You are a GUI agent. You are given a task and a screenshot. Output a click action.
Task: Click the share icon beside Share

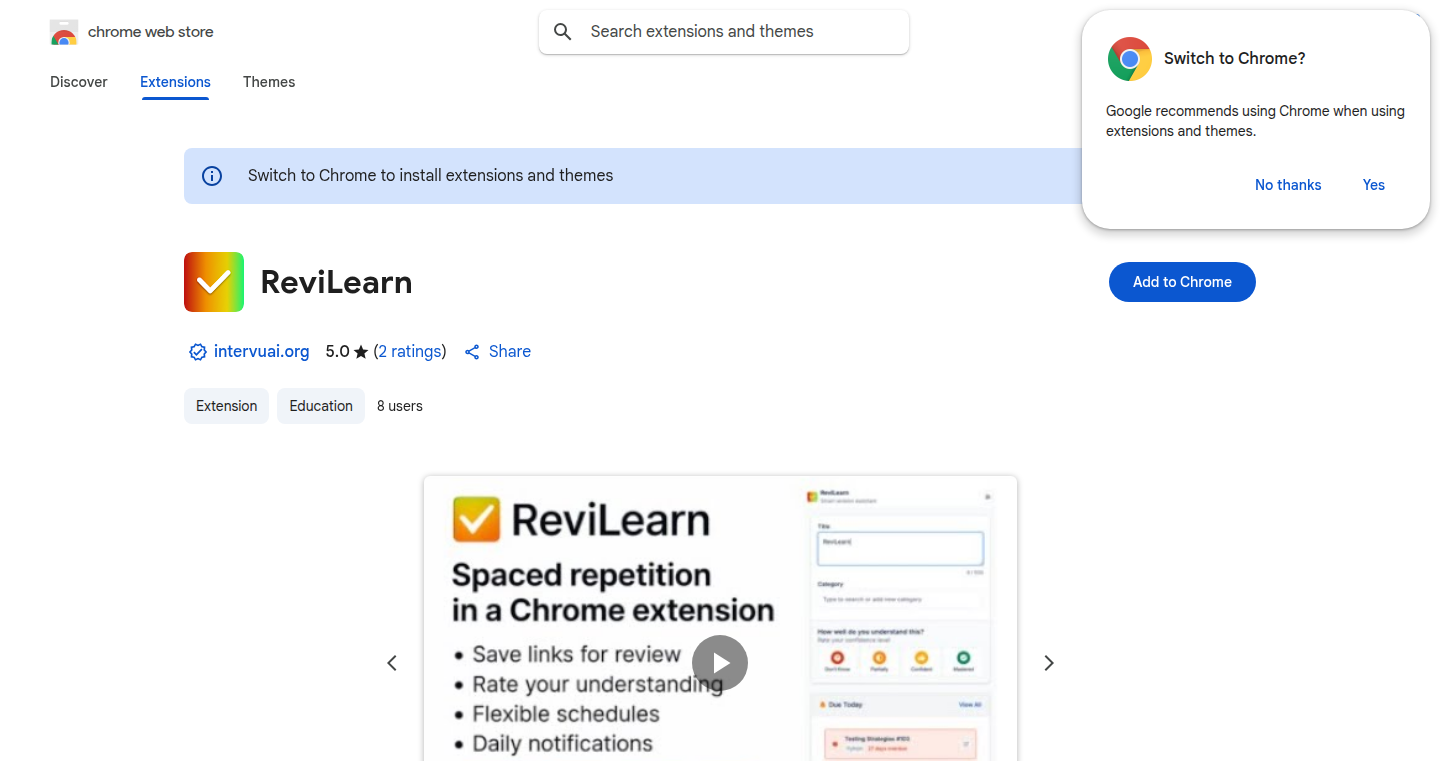pyautogui.click(x=472, y=352)
